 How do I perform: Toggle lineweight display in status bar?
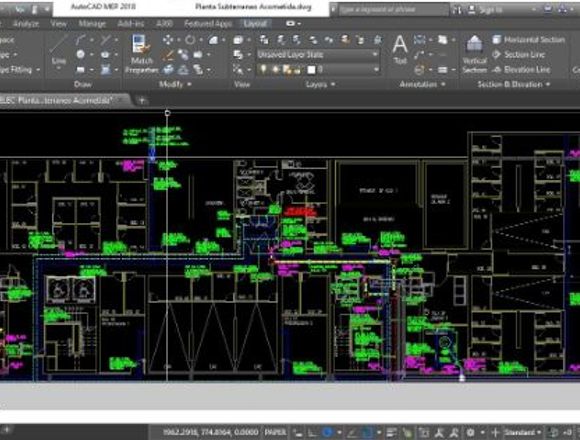pos(391,432)
